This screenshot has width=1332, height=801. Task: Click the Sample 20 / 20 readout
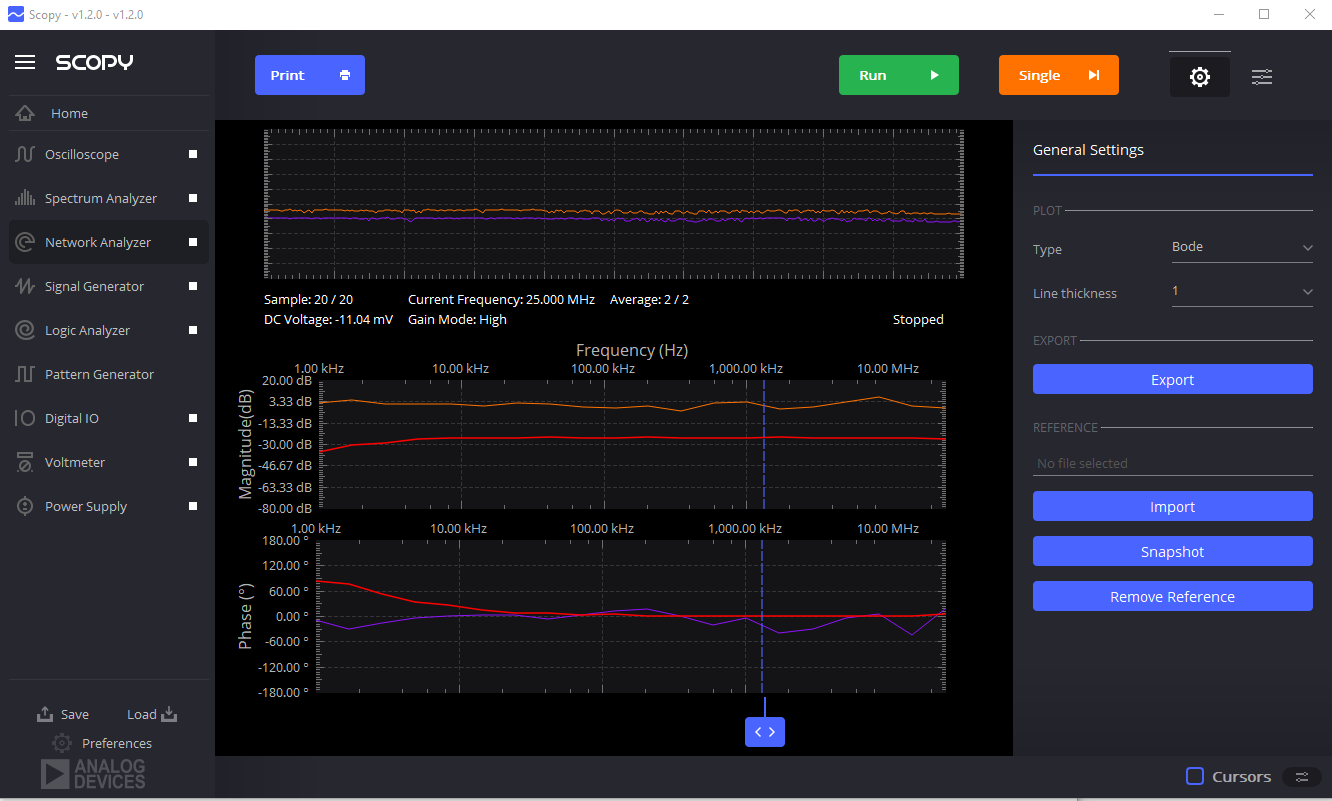[x=308, y=299]
